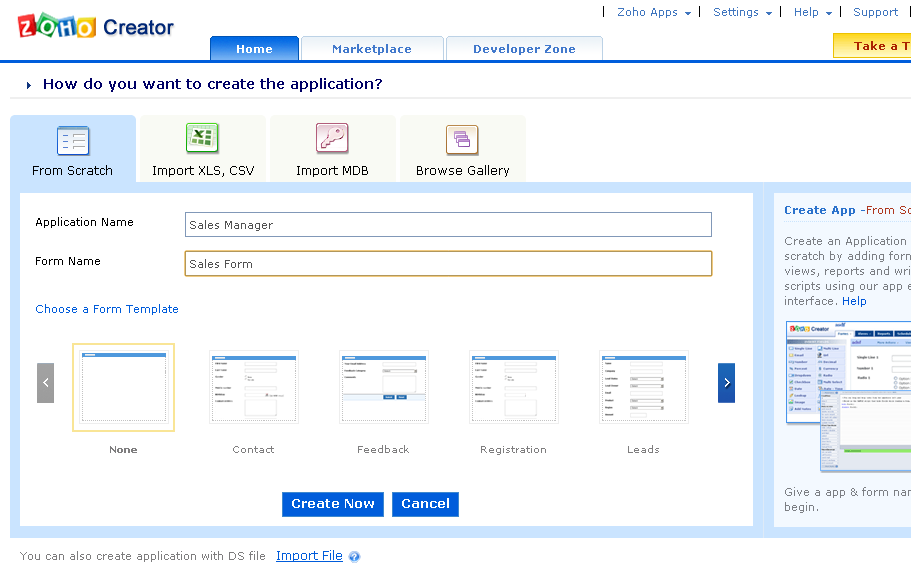This screenshot has height=578, width=913.
Task: Select the Contact form template thumbnail
Action: [253, 387]
